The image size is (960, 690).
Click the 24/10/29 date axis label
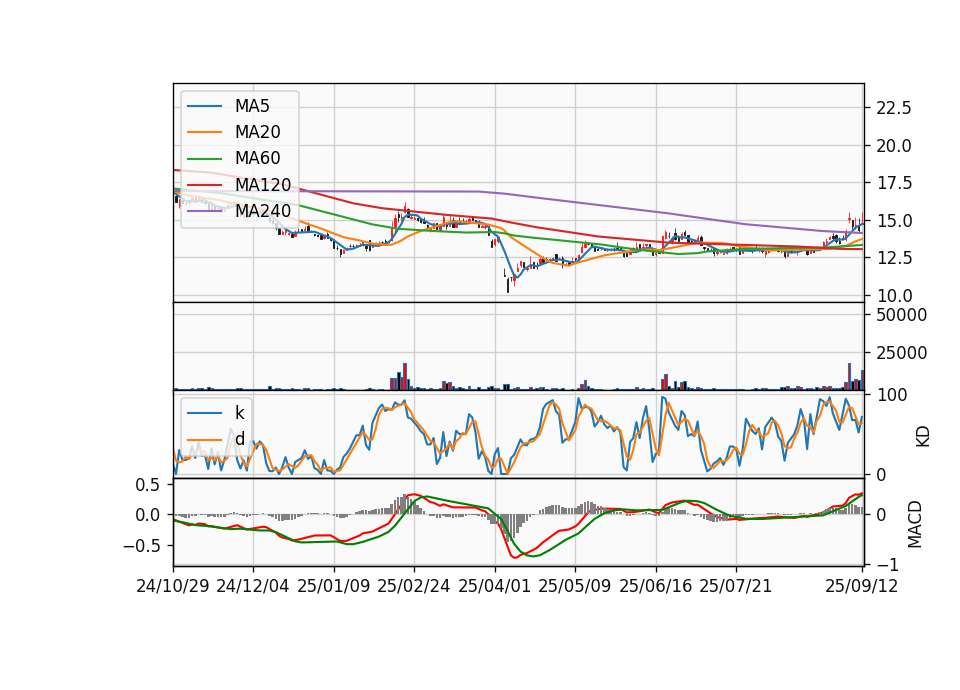(x=173, y=586)
